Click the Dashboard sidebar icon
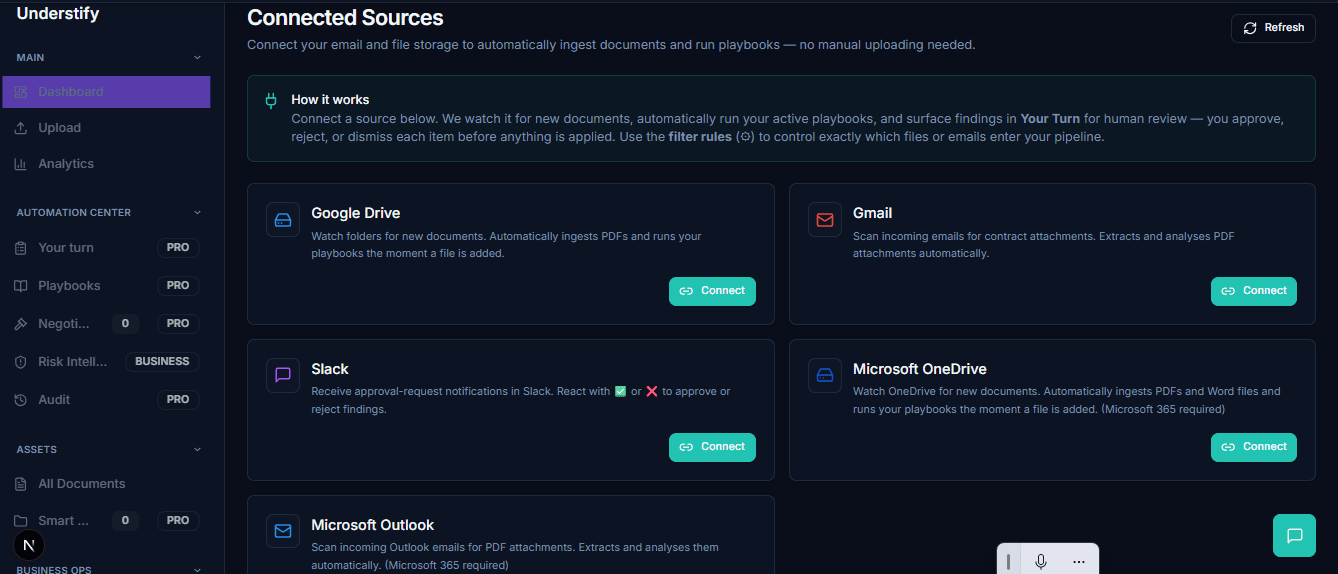 20,92
